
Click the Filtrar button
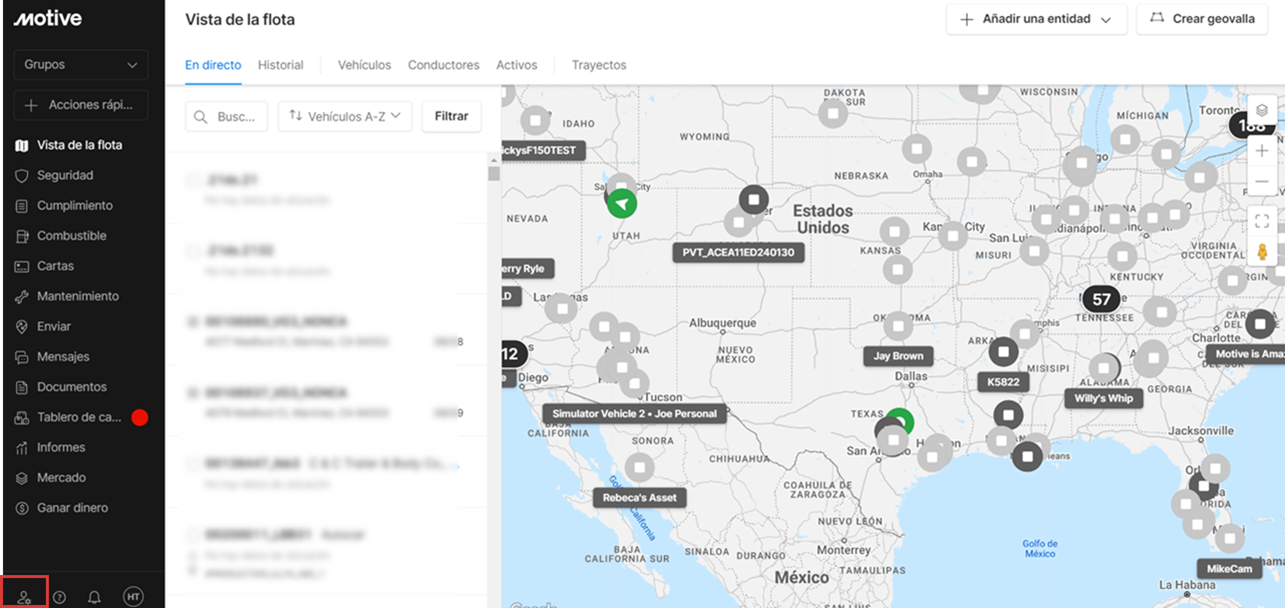point(451,116)
